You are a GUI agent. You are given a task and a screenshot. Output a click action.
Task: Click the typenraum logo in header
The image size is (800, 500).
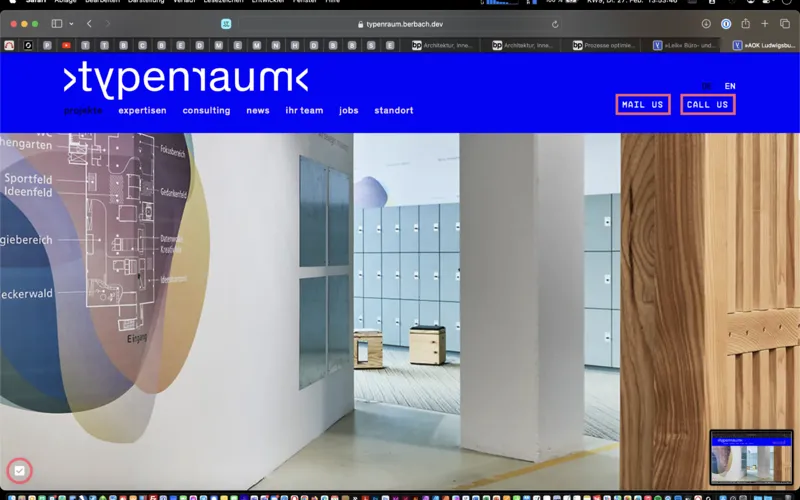coord(186,78)
